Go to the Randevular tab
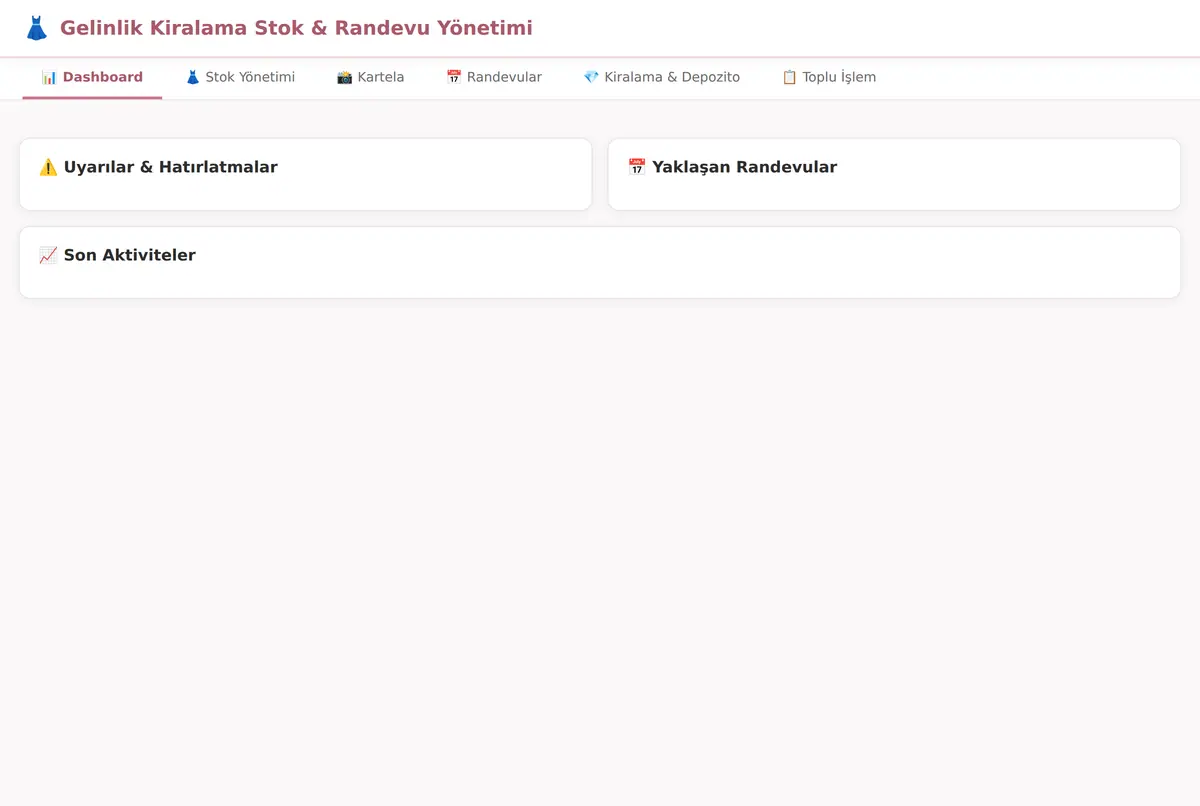The height and width of the screenshot is (806, 1200). click(494, 77)
